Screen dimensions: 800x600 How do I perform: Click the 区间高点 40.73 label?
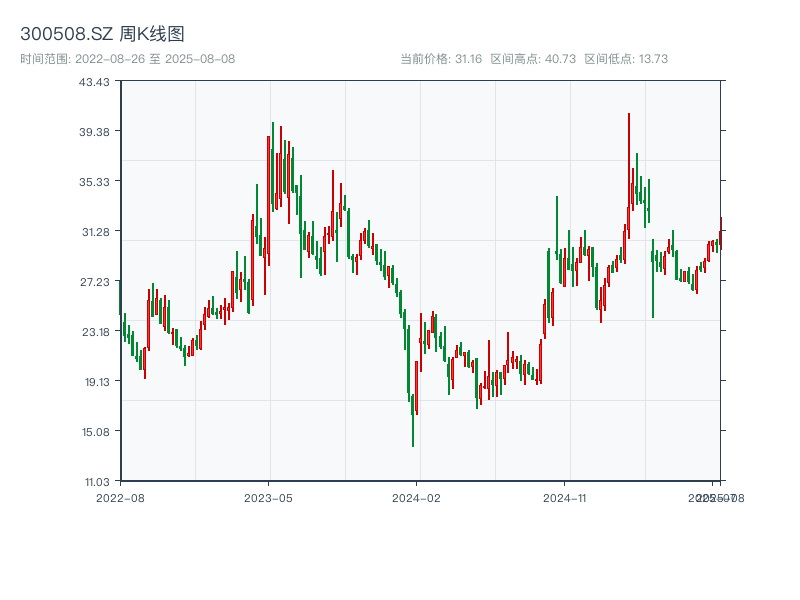pyautogui.click(x=533, y=59)
